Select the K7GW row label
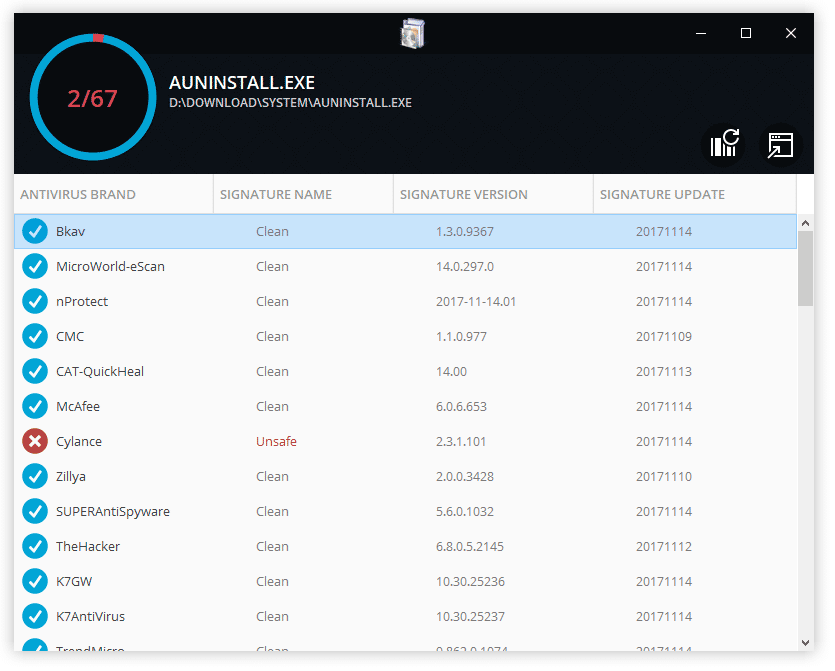The image size is (835, 671). coord(74,582)
